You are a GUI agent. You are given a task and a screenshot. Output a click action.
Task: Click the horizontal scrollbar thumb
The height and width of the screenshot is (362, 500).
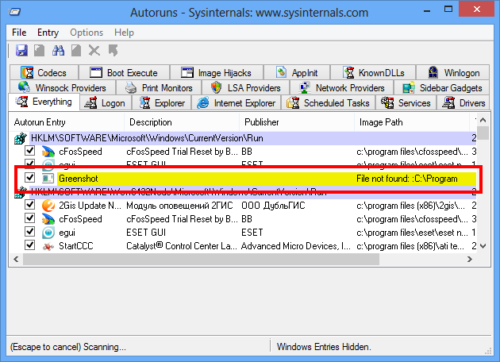click(x=201, y=259)
